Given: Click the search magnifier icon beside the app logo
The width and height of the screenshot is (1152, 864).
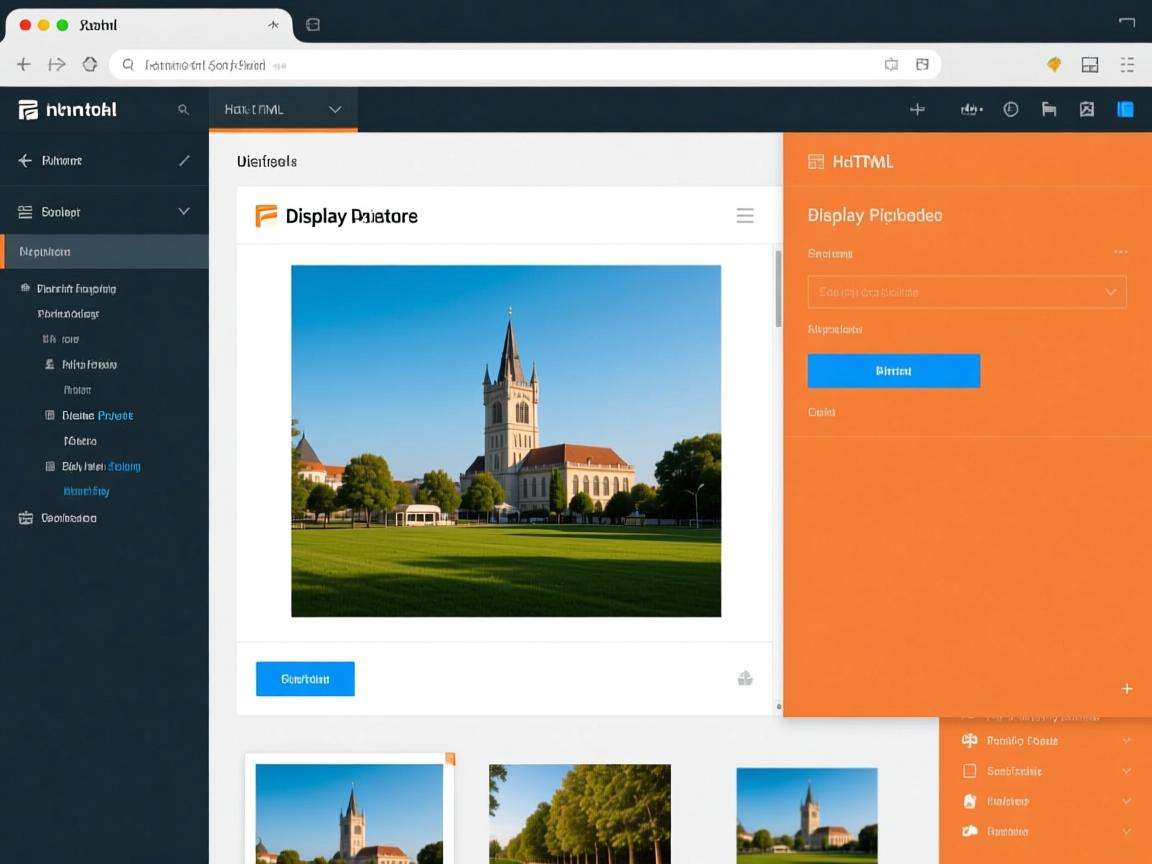Looking at the screenshot, I should click(183, 110).
